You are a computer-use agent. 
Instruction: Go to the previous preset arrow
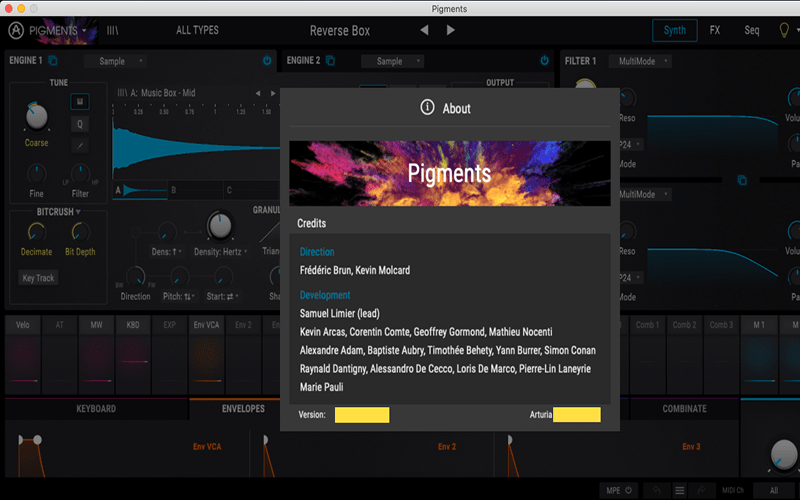click(425, 31)
